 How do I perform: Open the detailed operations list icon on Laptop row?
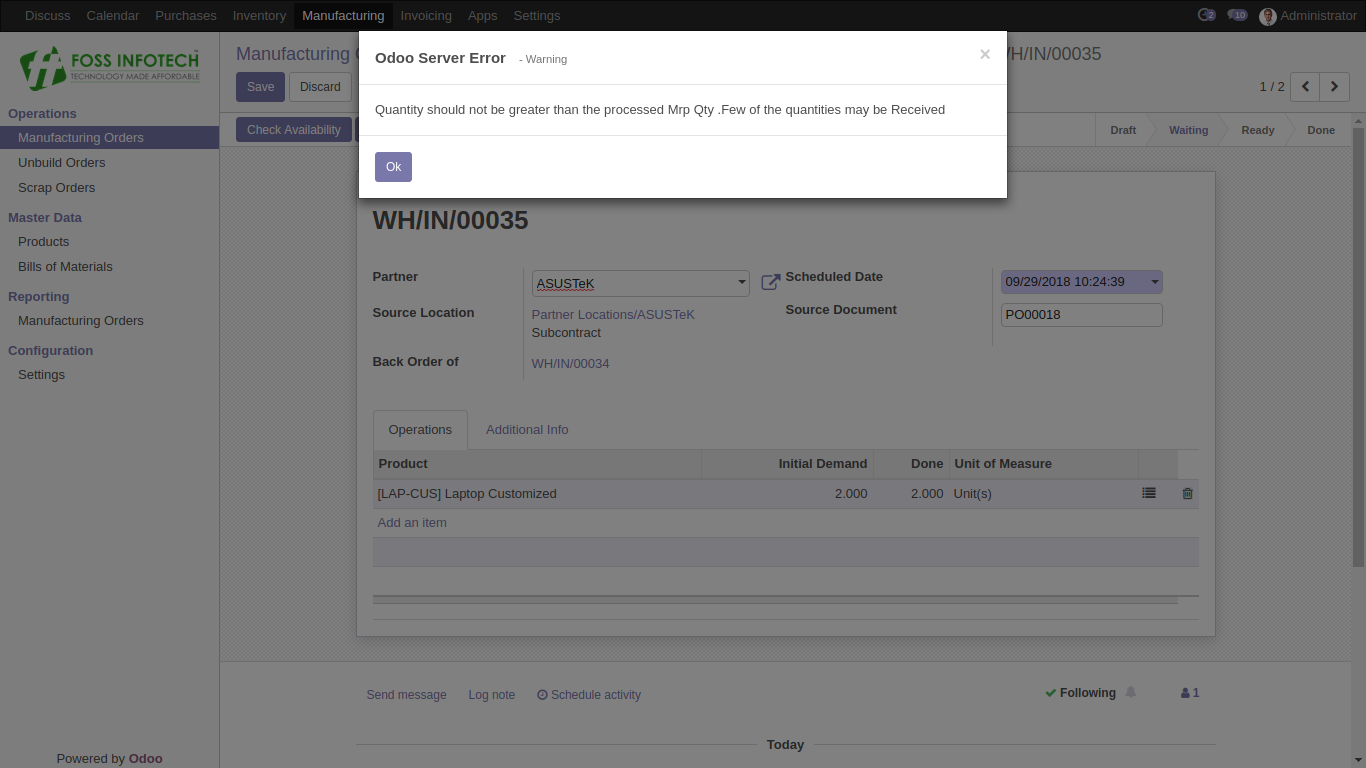(x=1149, y=493)
